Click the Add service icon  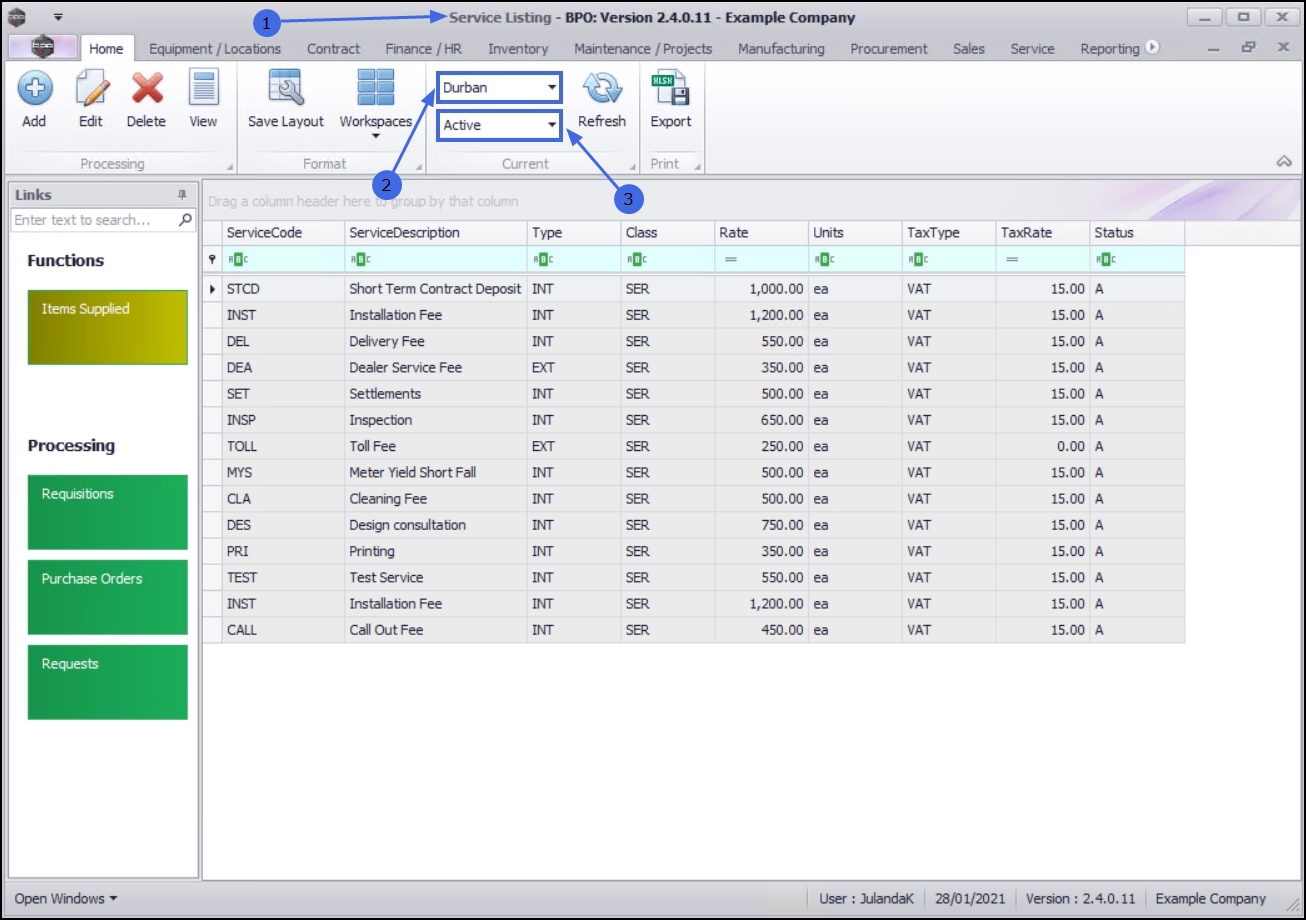click(34, 89)
